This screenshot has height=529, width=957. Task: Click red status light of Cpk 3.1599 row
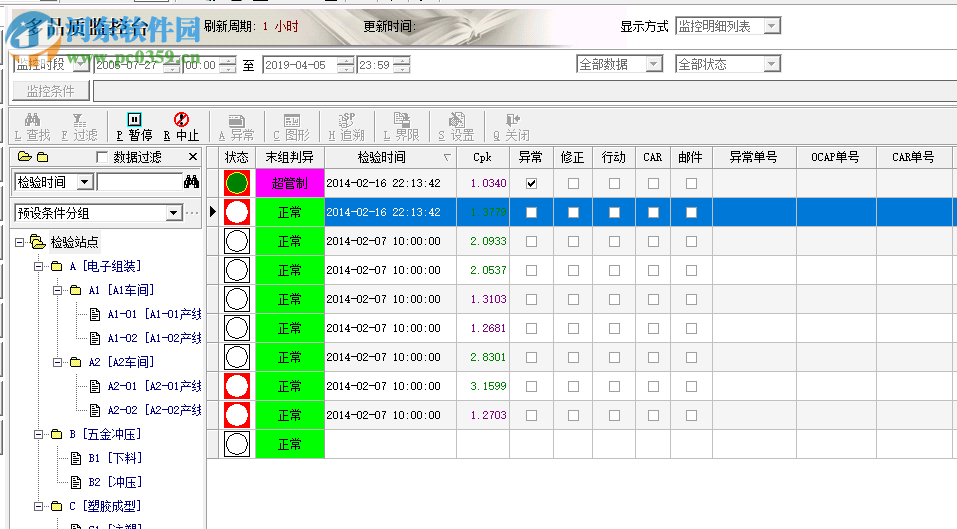(x=237, y=386)
